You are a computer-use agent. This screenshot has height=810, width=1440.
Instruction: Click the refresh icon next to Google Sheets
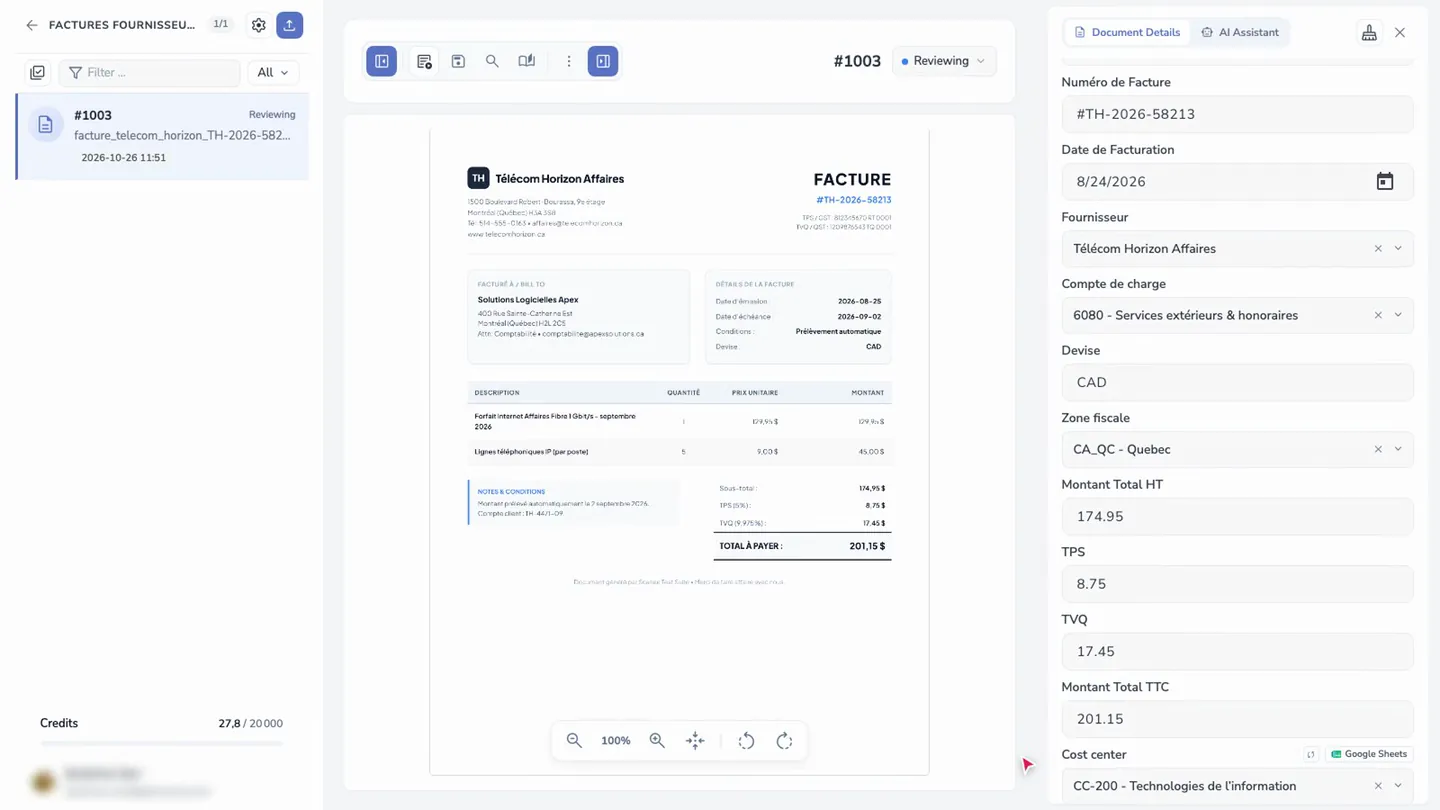(1310, 754)
